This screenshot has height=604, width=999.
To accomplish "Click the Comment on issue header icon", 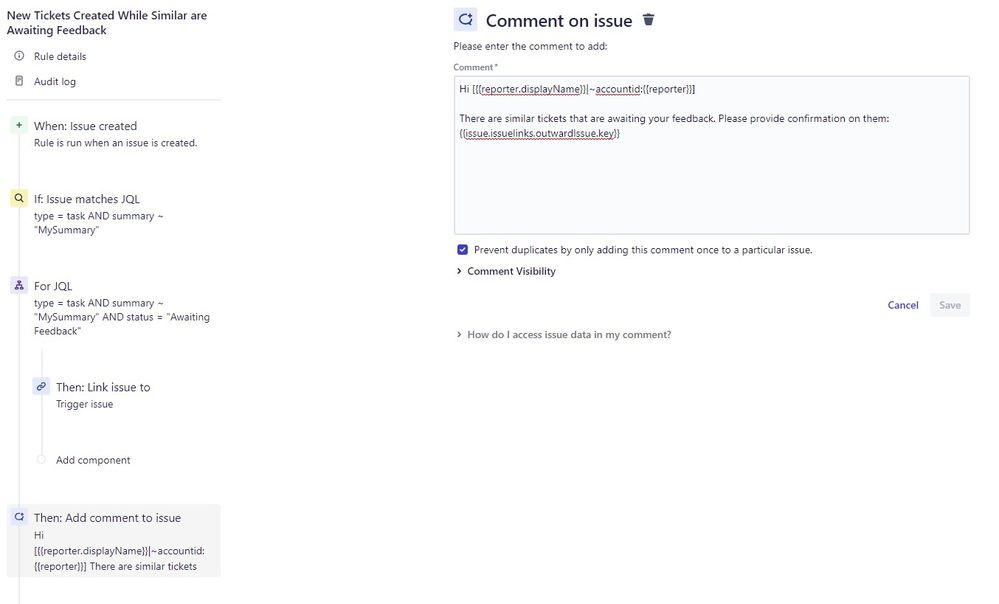I will [465, 20].
